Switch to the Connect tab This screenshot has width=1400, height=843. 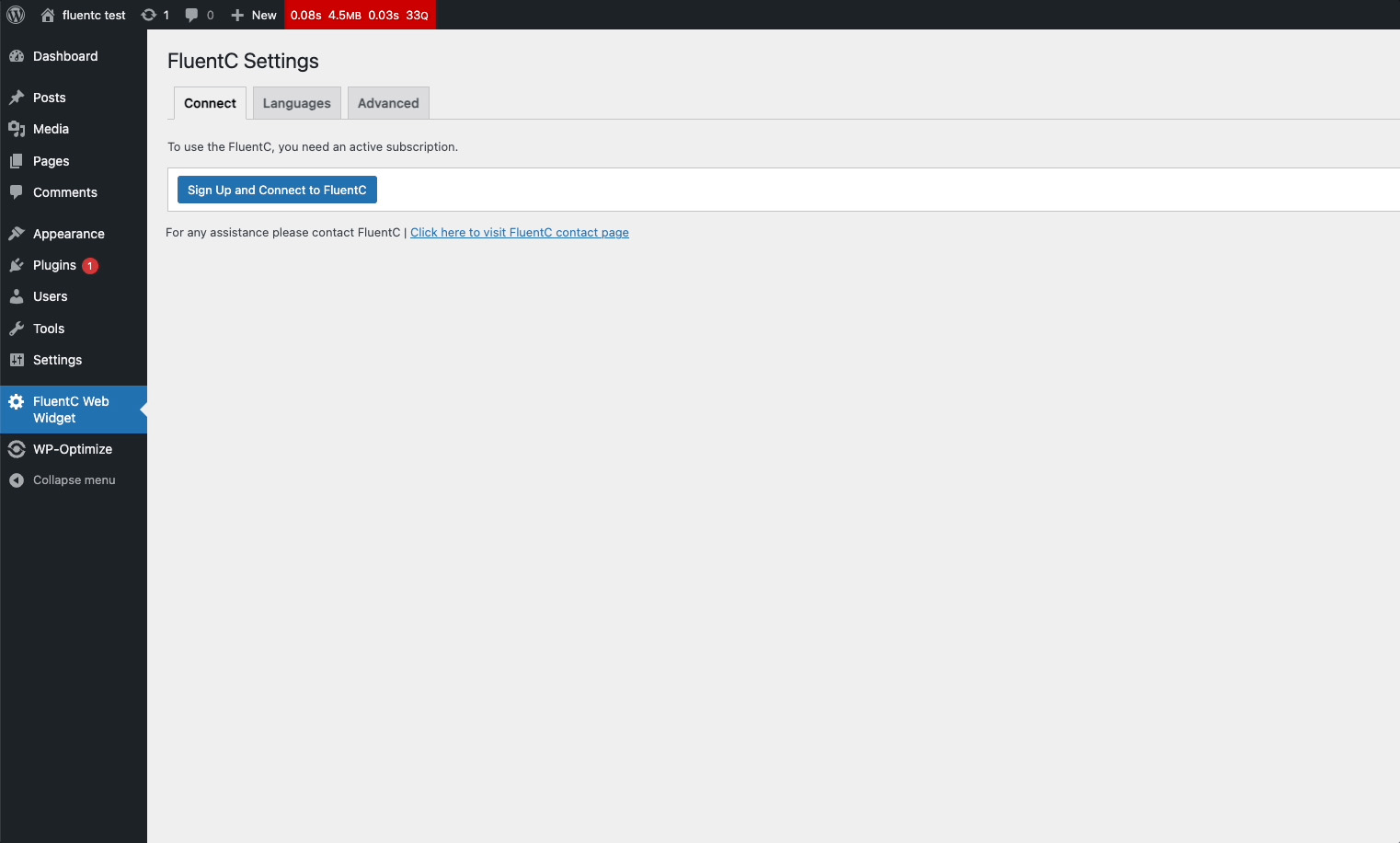tap(210, 103)
